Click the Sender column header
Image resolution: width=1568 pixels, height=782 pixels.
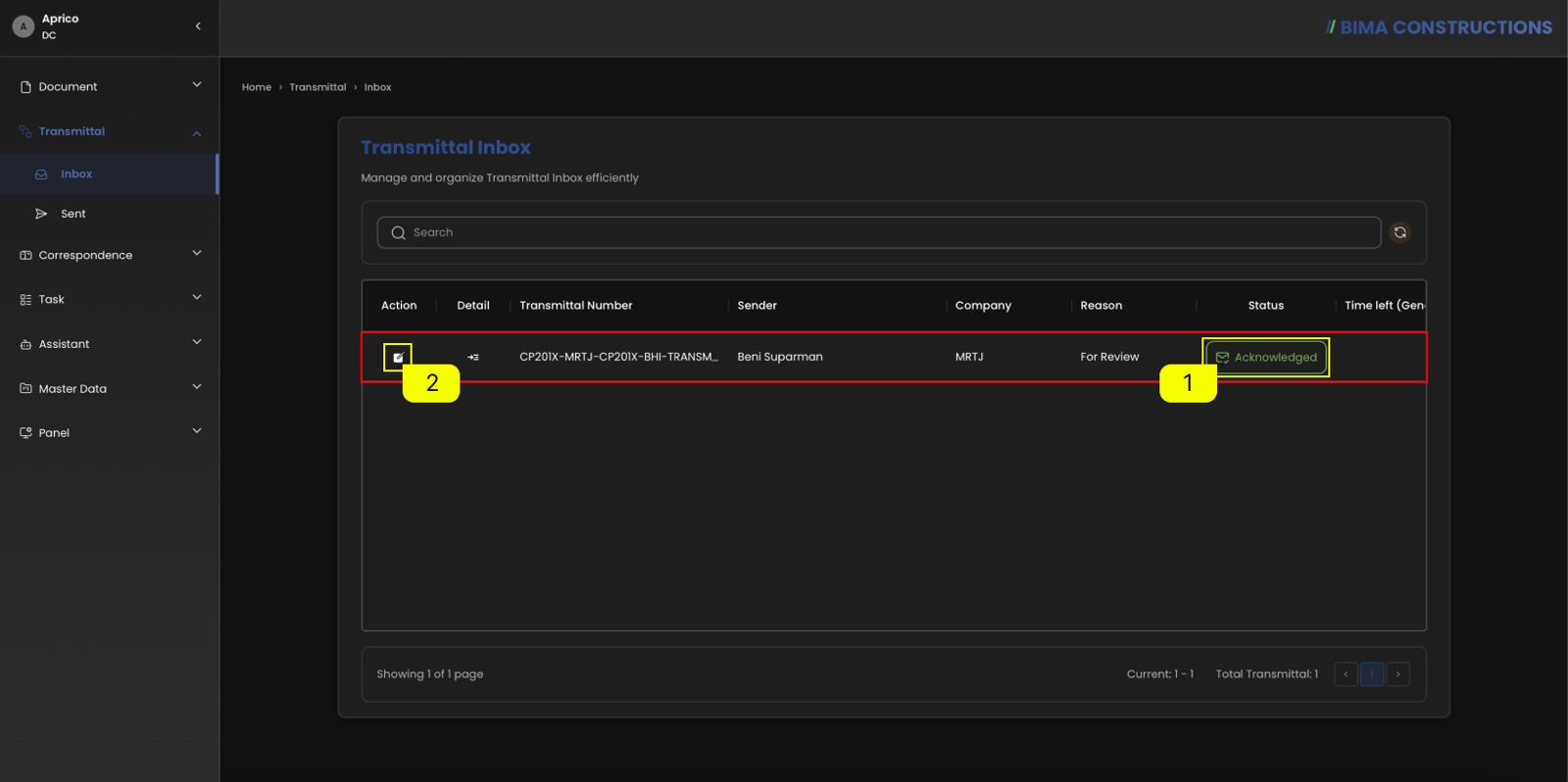[758, 306]
